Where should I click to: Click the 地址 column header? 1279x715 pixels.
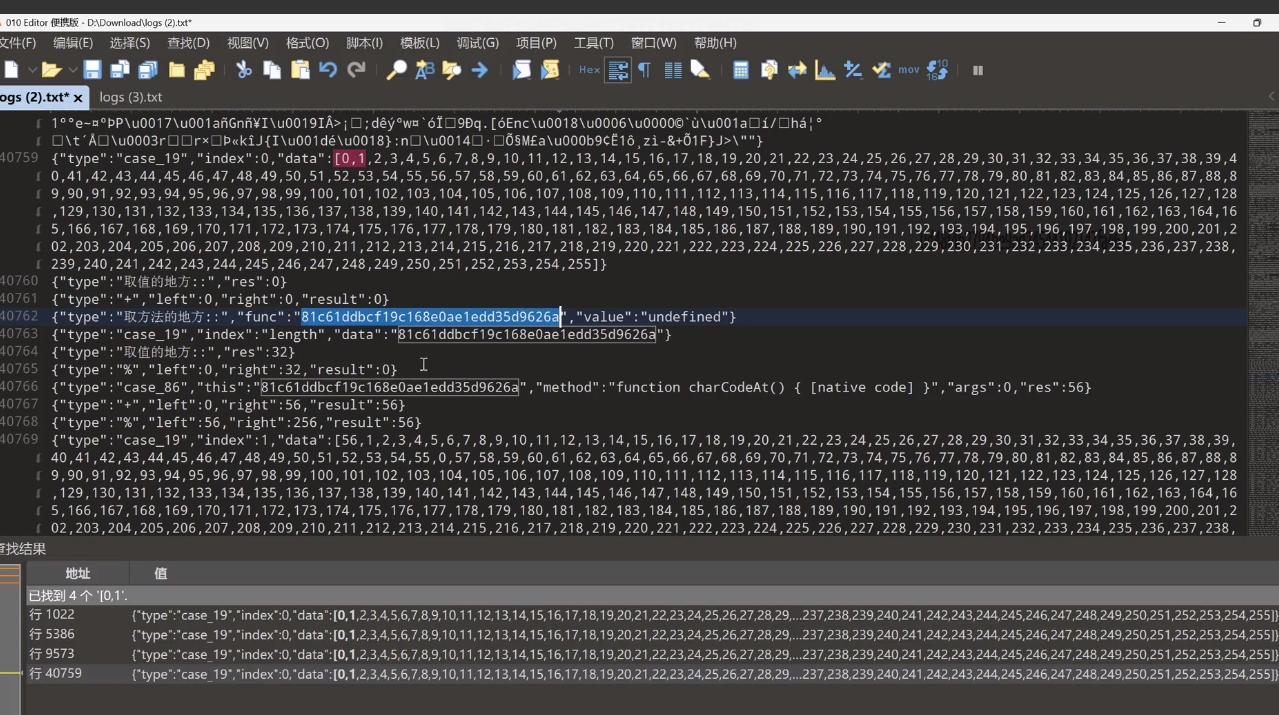78,573
